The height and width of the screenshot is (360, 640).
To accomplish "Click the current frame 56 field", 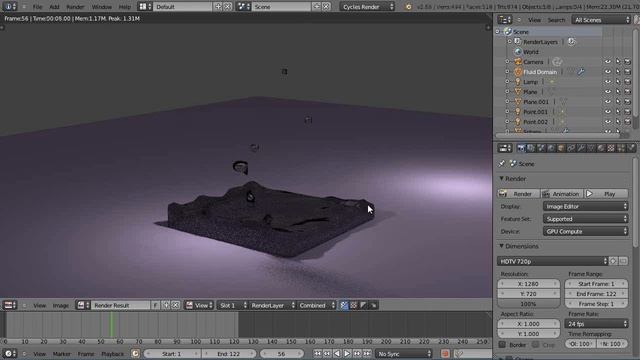I will [x=281, y=353].
